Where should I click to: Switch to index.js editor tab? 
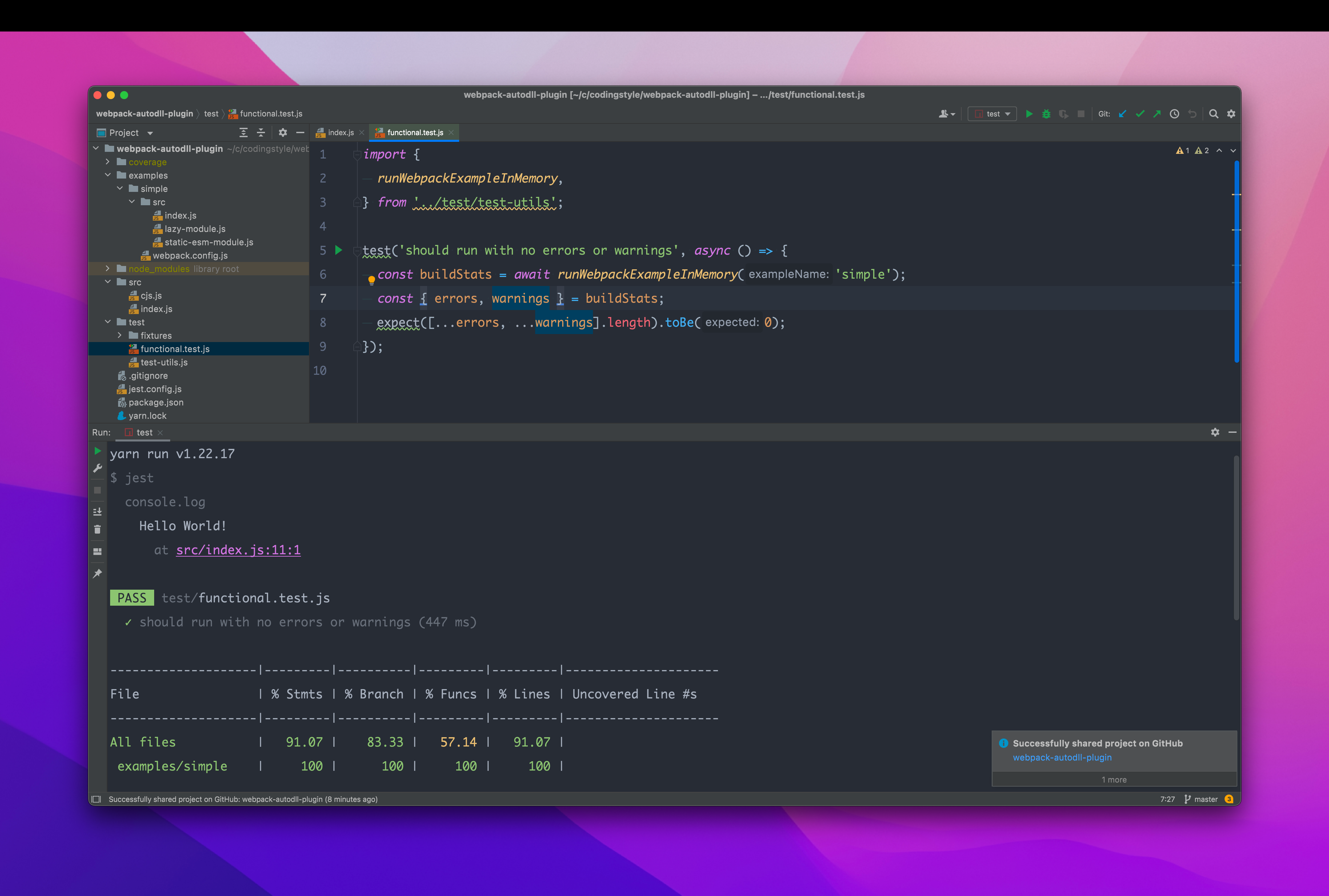pos(341,132)
